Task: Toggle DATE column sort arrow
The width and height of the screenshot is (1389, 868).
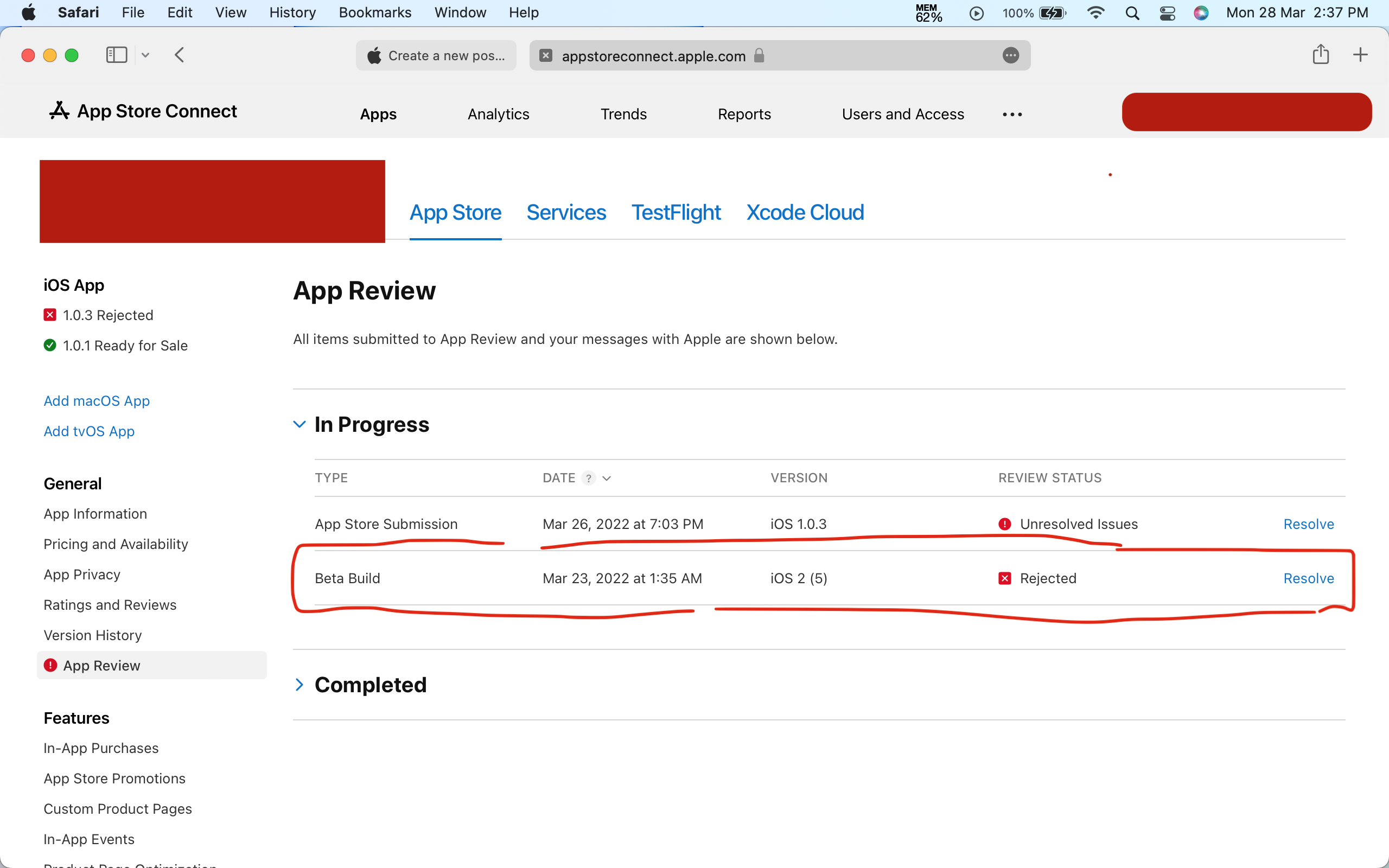Action: [x=607, y=478]
